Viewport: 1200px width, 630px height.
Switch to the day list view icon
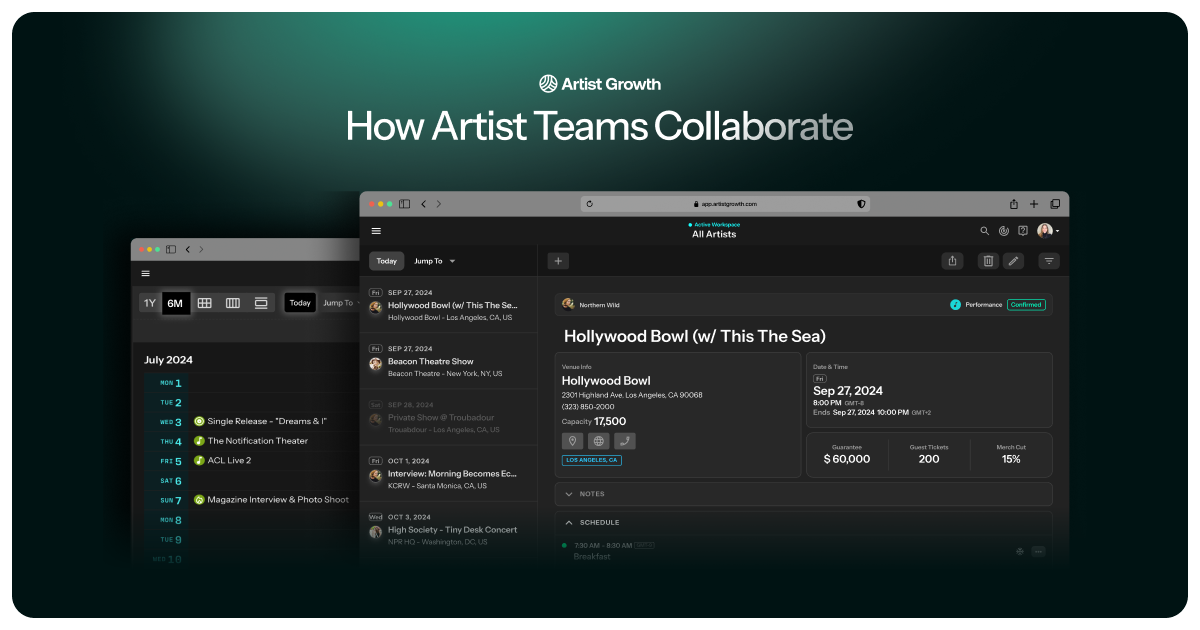click(261, 303)
